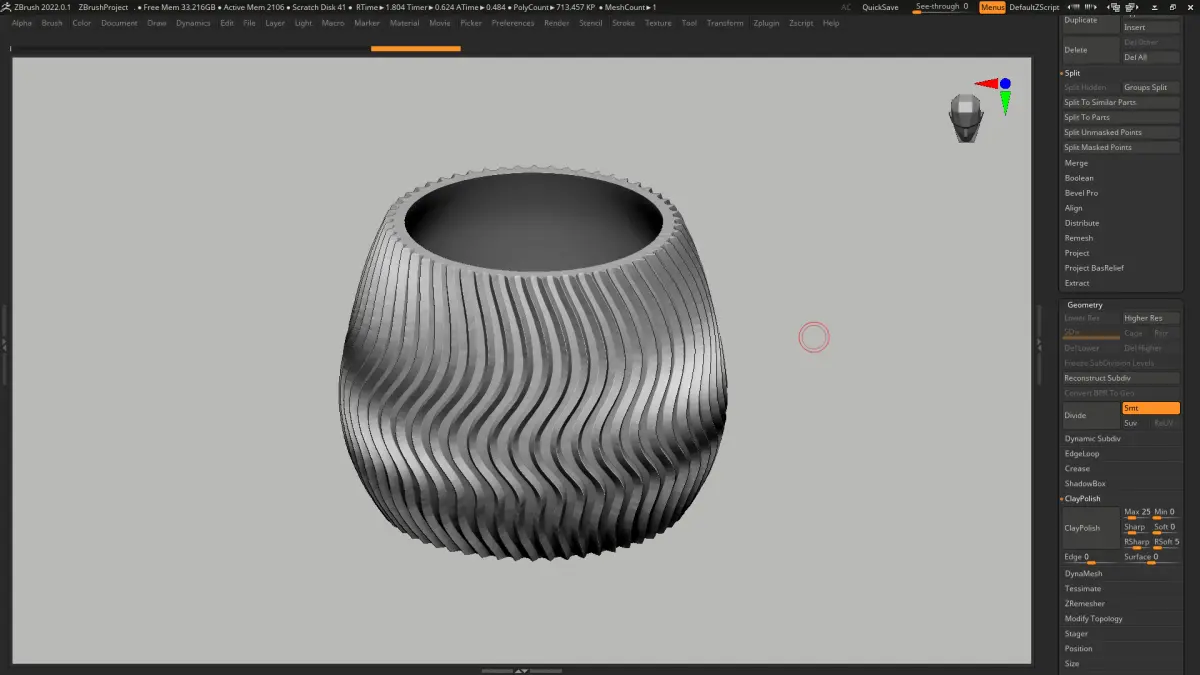The width and height of the screenshot is (1200, 675).
Task: Toggle the Suv option under Divide
Action: [1136, 423]
